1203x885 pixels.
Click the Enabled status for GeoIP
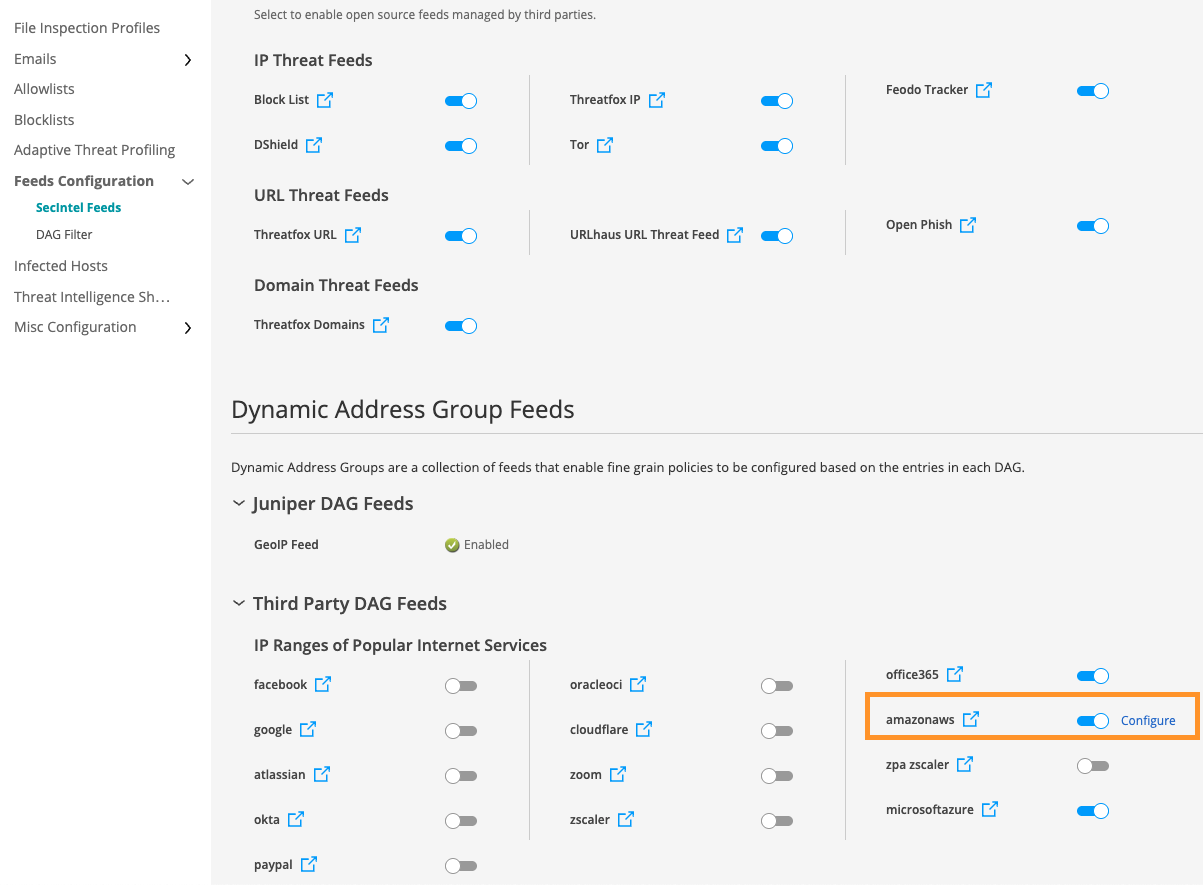pyautogui.click(x=477, y=545)
